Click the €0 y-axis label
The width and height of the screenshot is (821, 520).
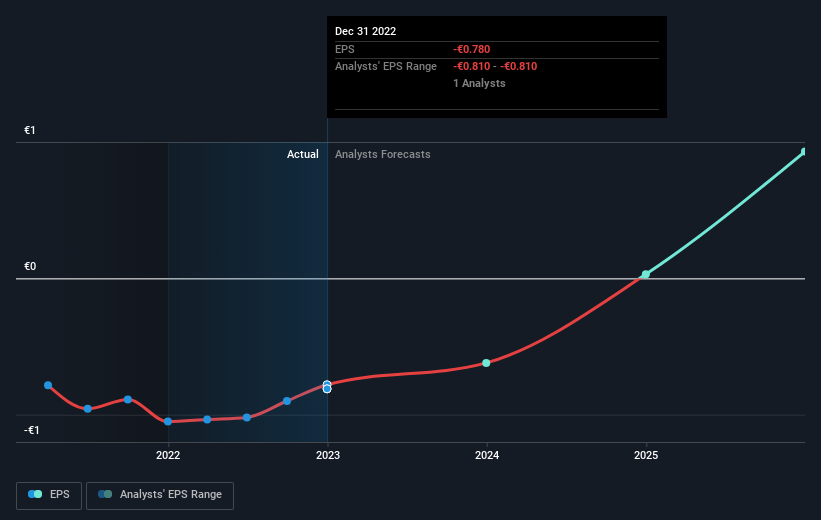30,267
